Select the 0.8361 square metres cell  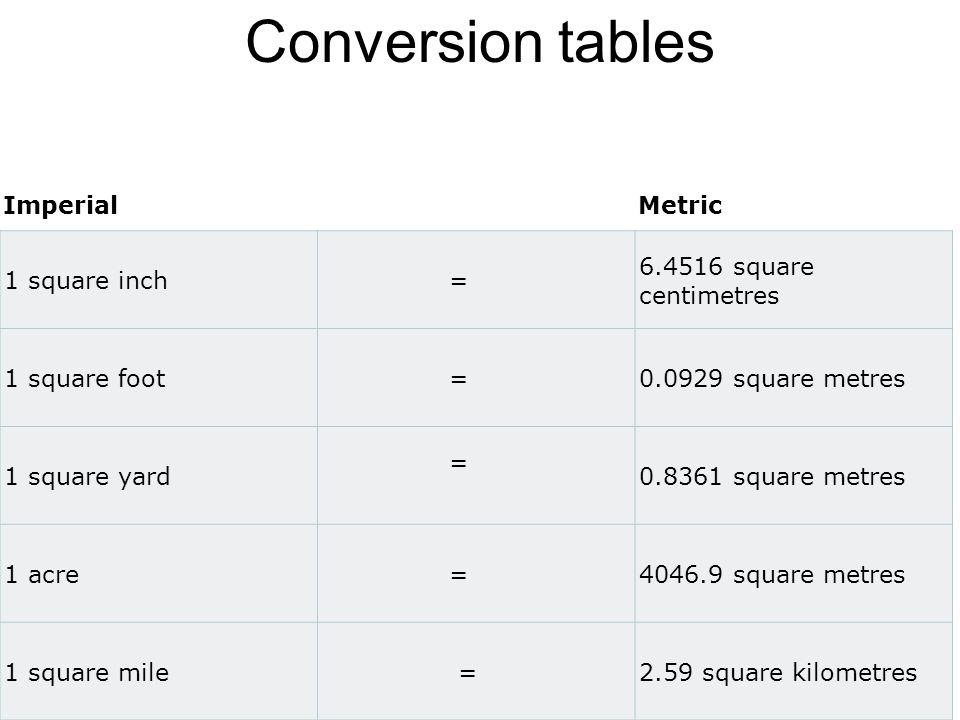click(793, 476)
